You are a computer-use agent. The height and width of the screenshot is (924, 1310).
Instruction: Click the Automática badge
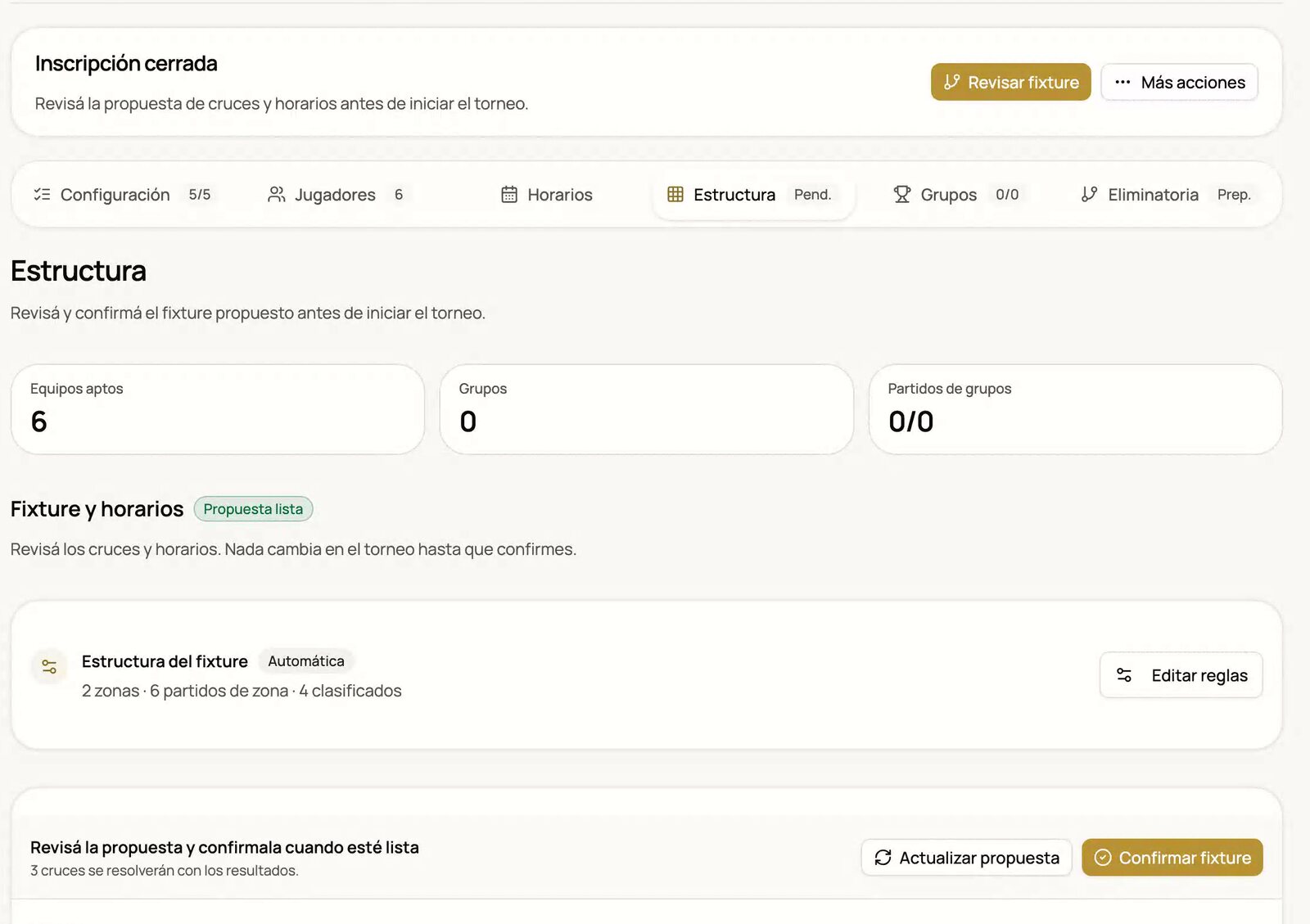click(x=306, y=661)
